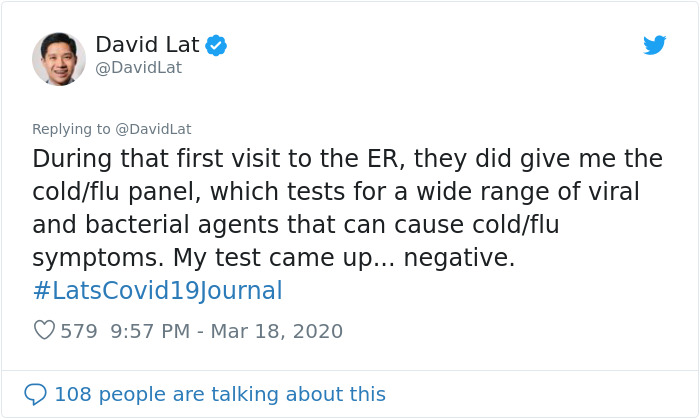
Task: Click the 9:57 PM - Mar 18, 2020 timestamp
Action: click(x=225, y=331)
